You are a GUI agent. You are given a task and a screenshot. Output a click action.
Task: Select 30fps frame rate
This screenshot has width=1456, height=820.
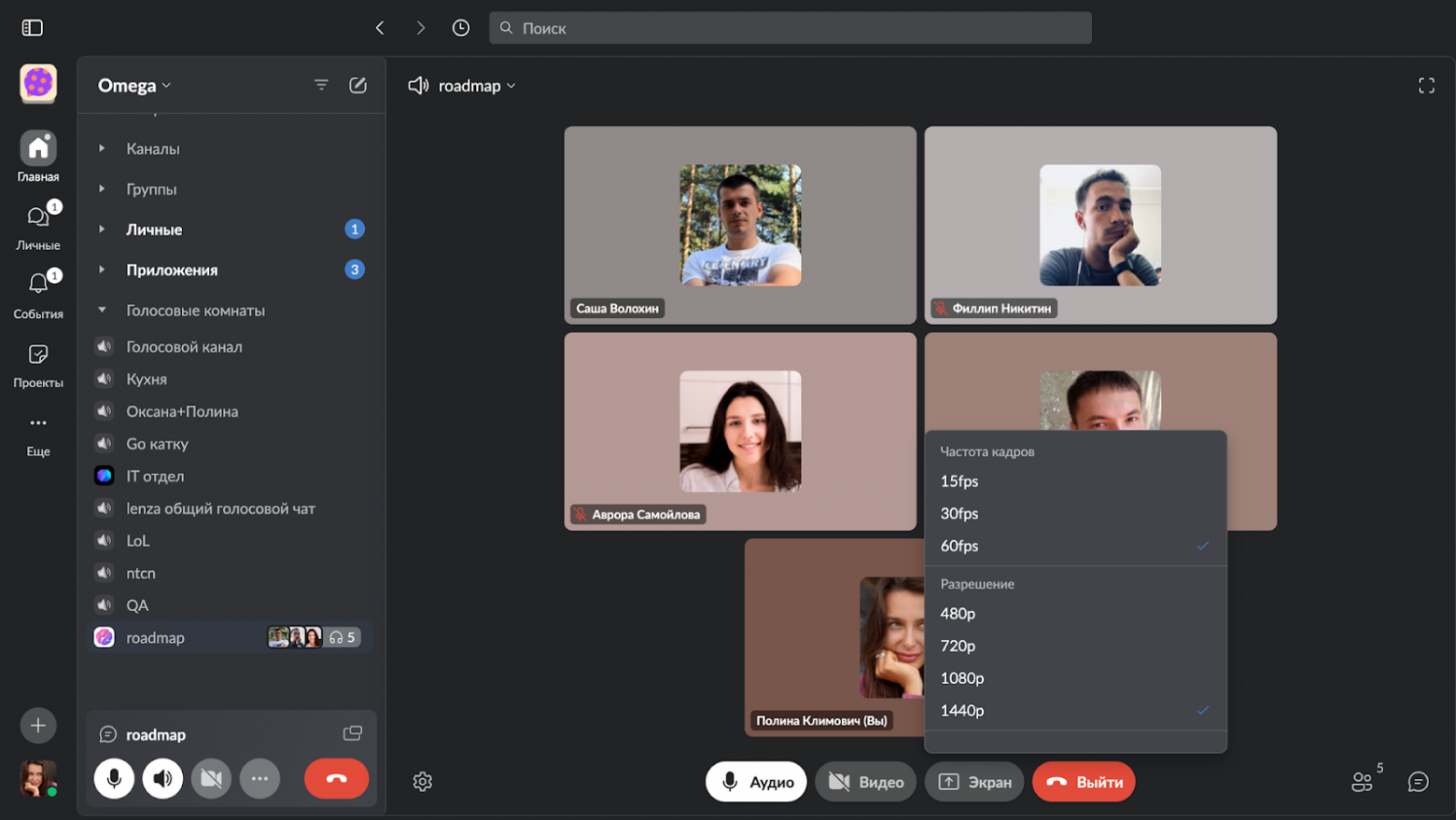pos(959,514)
